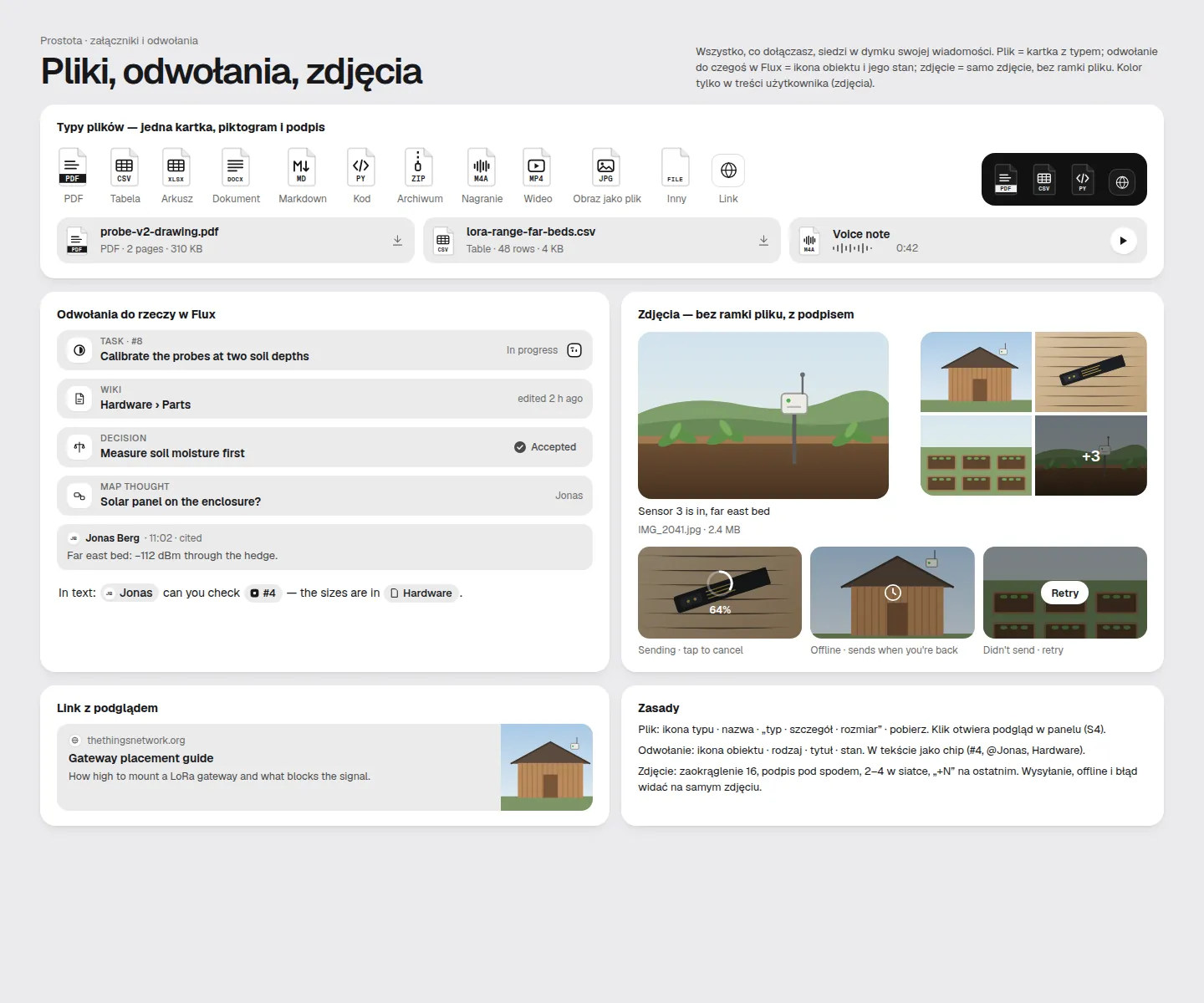The width and height of the screenshot is (1204, 1003).
Task: Open the wooden shed photo in grid
Action: (976, 372)
